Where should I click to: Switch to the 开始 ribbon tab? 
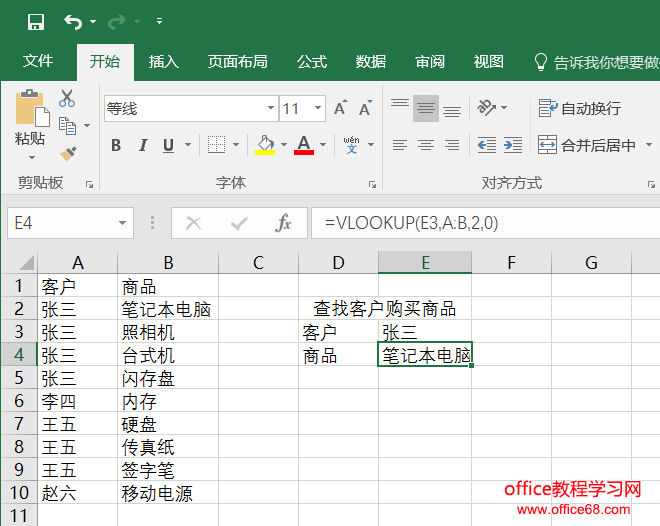[105, 62]
